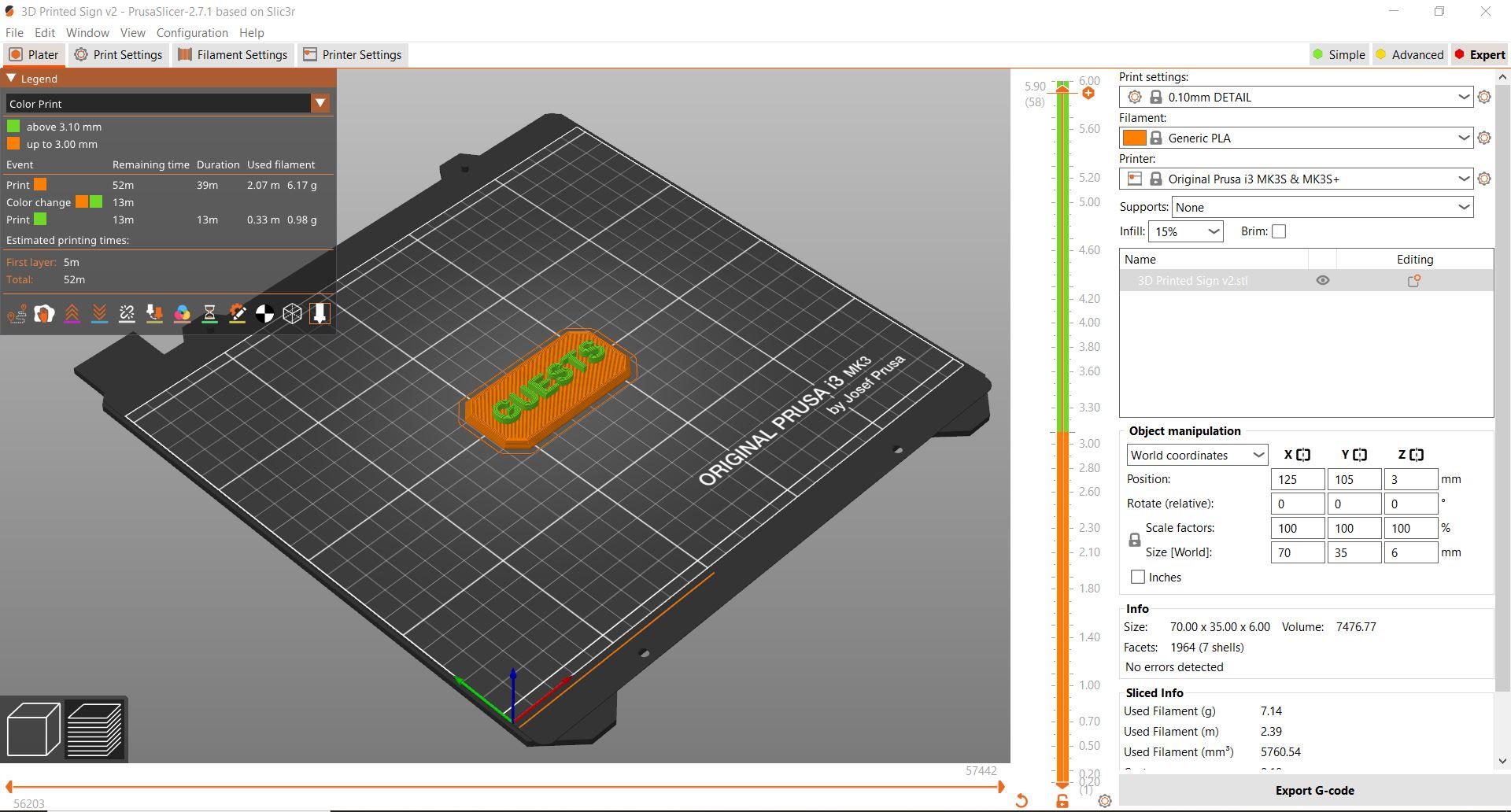Edit Filament preset via gear icon
This screenshot has height=812, width=1511.
click(x=1484, y=138)
